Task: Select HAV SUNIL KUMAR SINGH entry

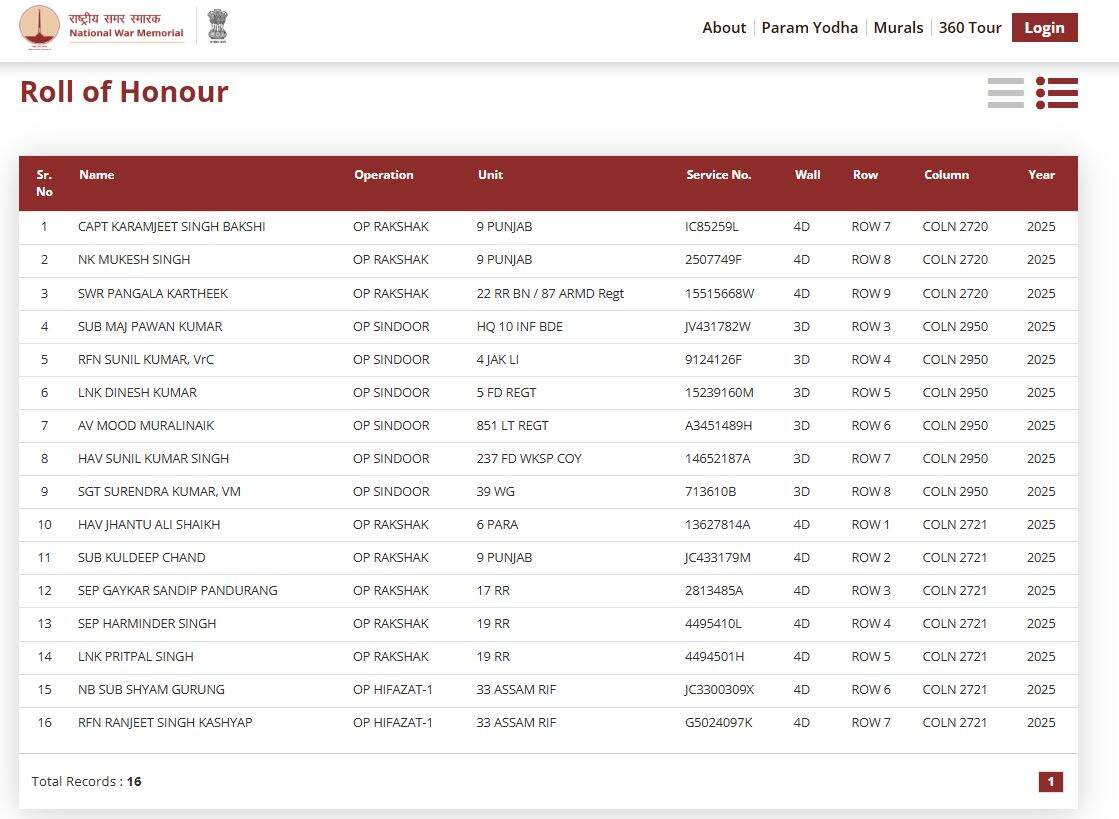Action: coord(153,459)
